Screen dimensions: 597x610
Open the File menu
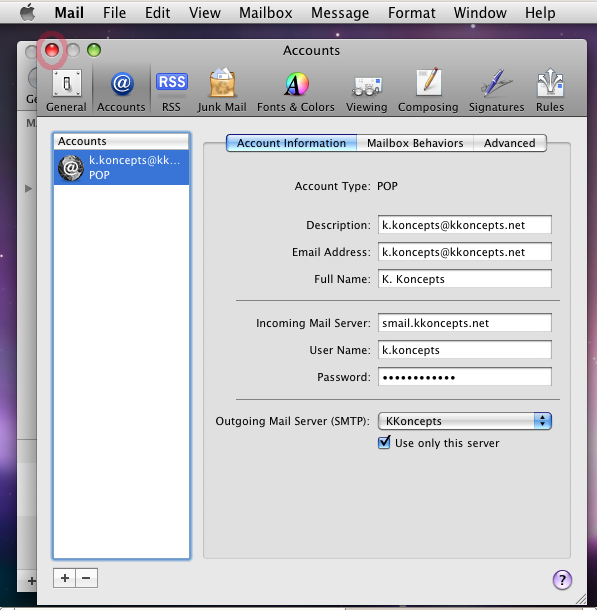tap(114, 13)
